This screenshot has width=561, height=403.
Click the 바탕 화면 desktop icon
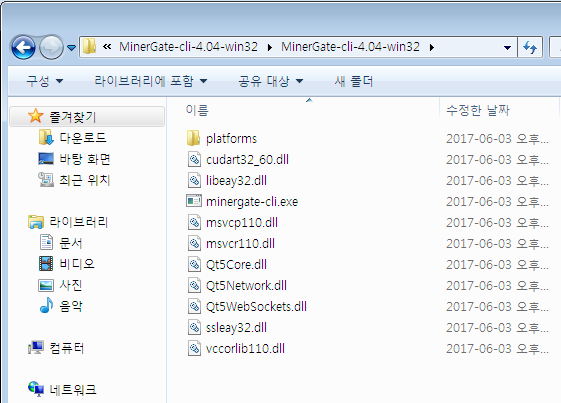46,159
